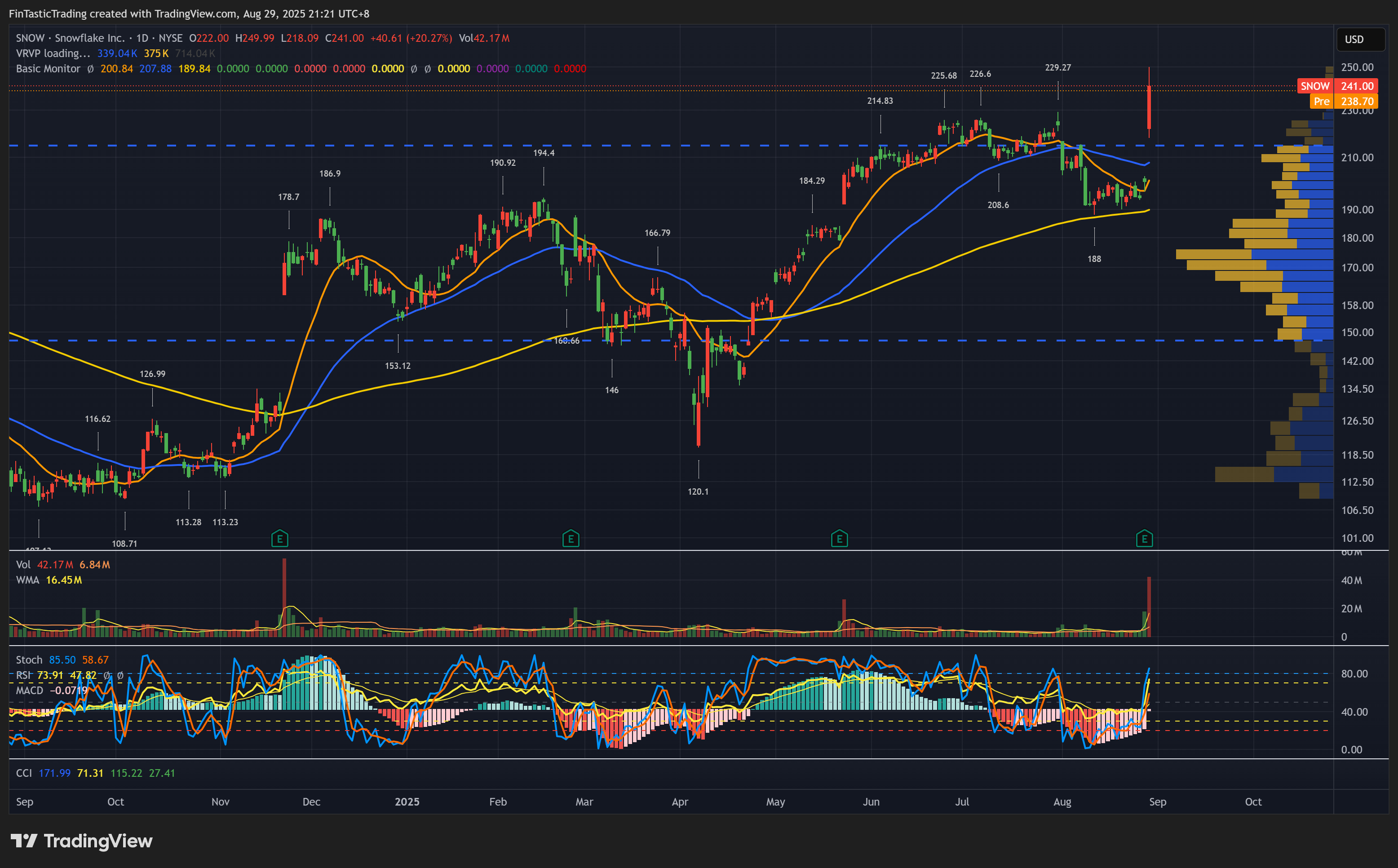Click Basic Monitor value 200.84
Screen dimensions: 1398x868
pyautogui.click(x=116, y=68)
